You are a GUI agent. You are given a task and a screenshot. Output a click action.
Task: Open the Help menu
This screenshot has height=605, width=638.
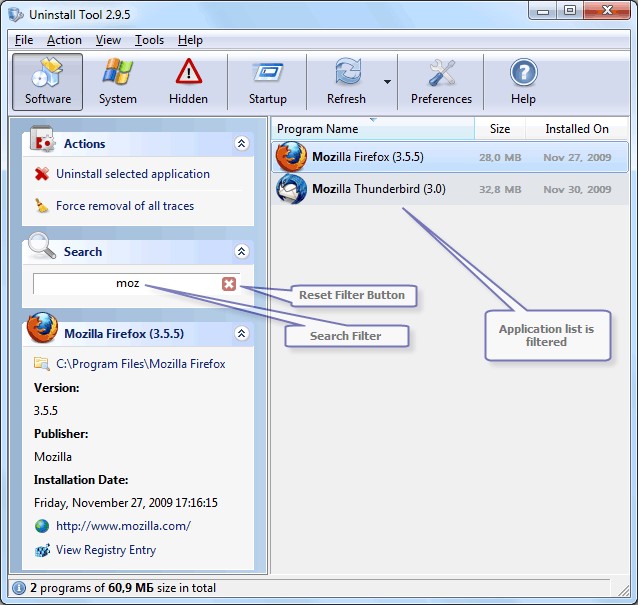pos(190,40)
